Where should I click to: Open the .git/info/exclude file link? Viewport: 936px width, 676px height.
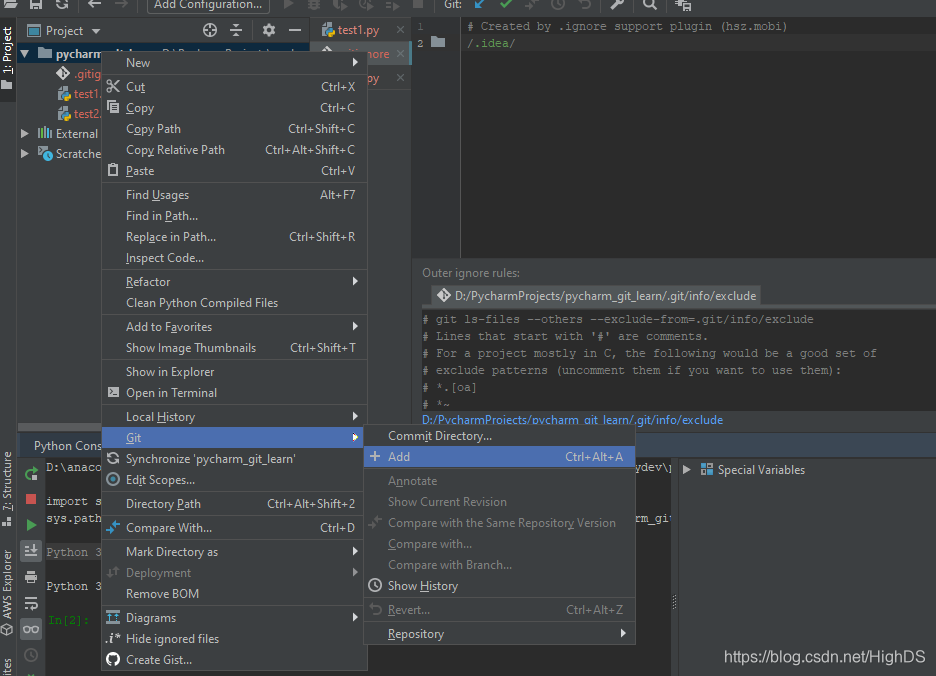click(572, 420)
